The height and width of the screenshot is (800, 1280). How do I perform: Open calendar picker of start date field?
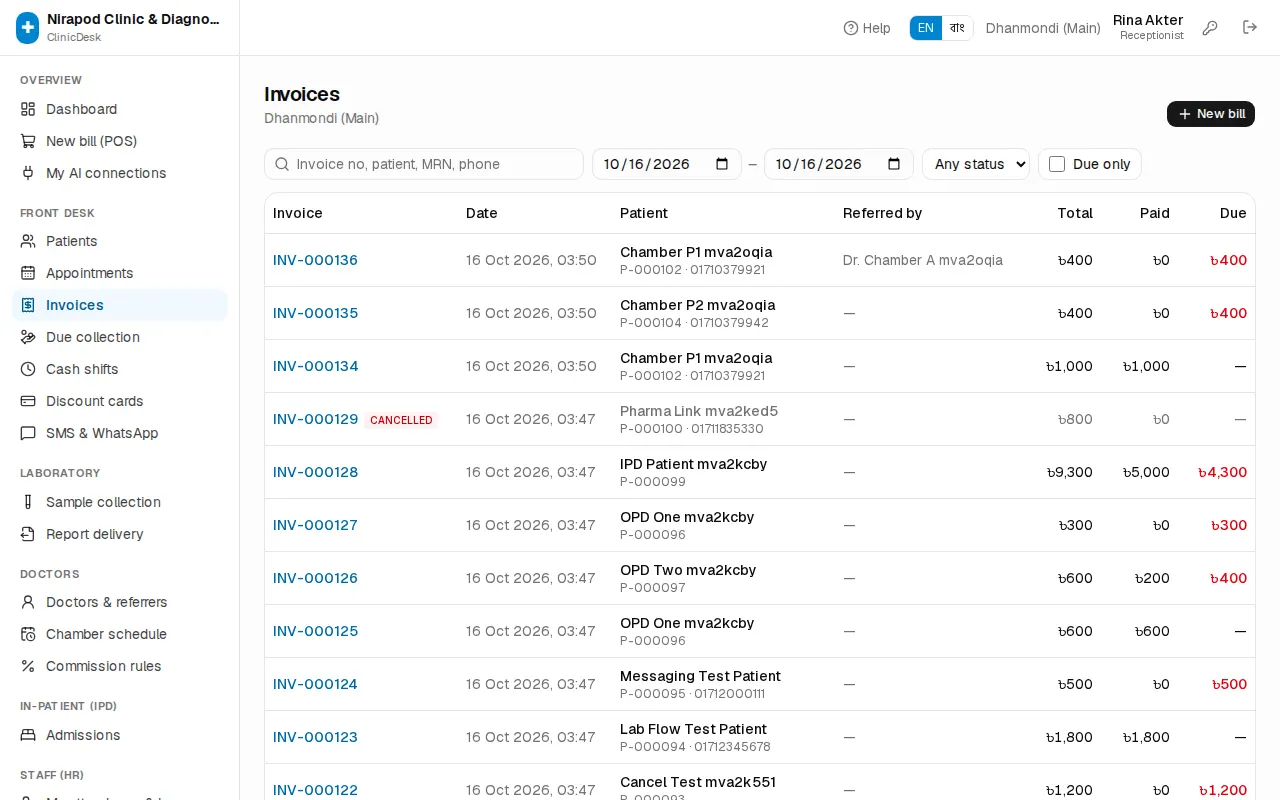click(x=722, y=164)
